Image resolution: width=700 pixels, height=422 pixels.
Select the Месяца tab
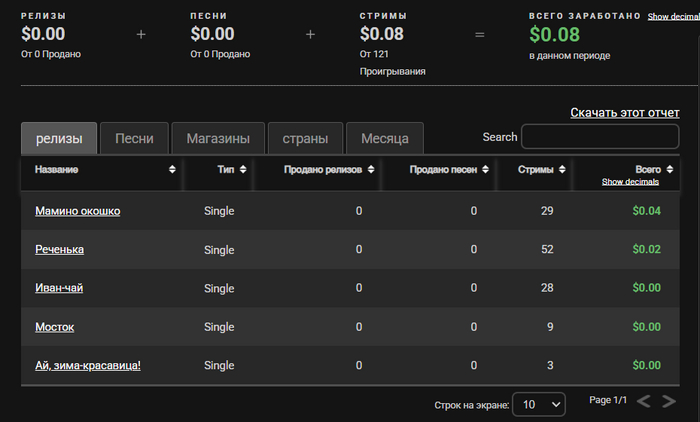click(385, 138)
